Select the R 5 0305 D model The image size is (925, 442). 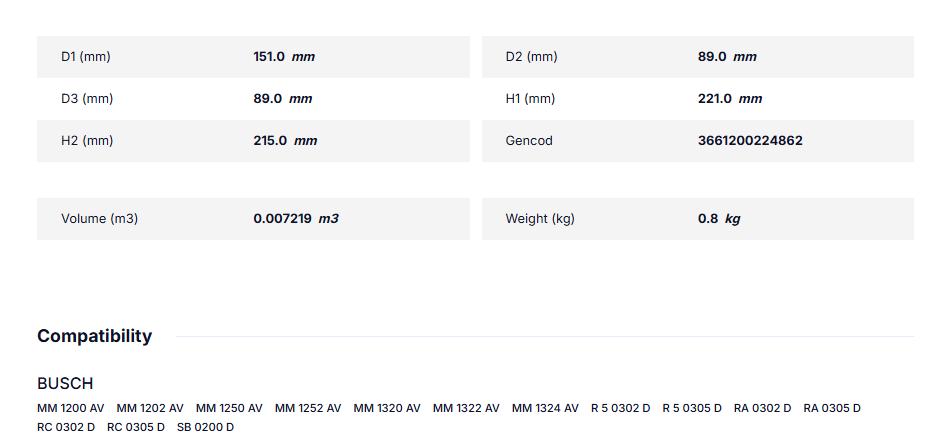(692, 408)
